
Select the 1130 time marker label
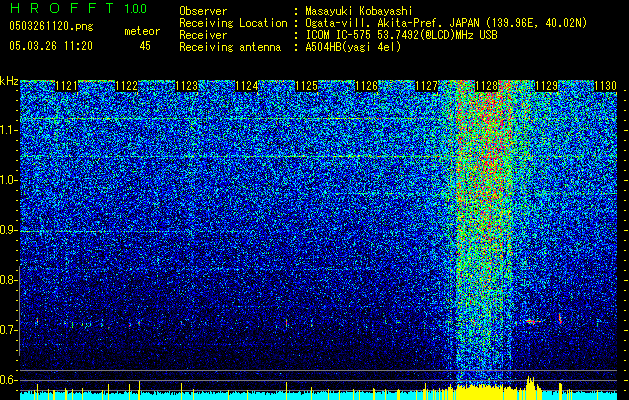pos(605,86)
